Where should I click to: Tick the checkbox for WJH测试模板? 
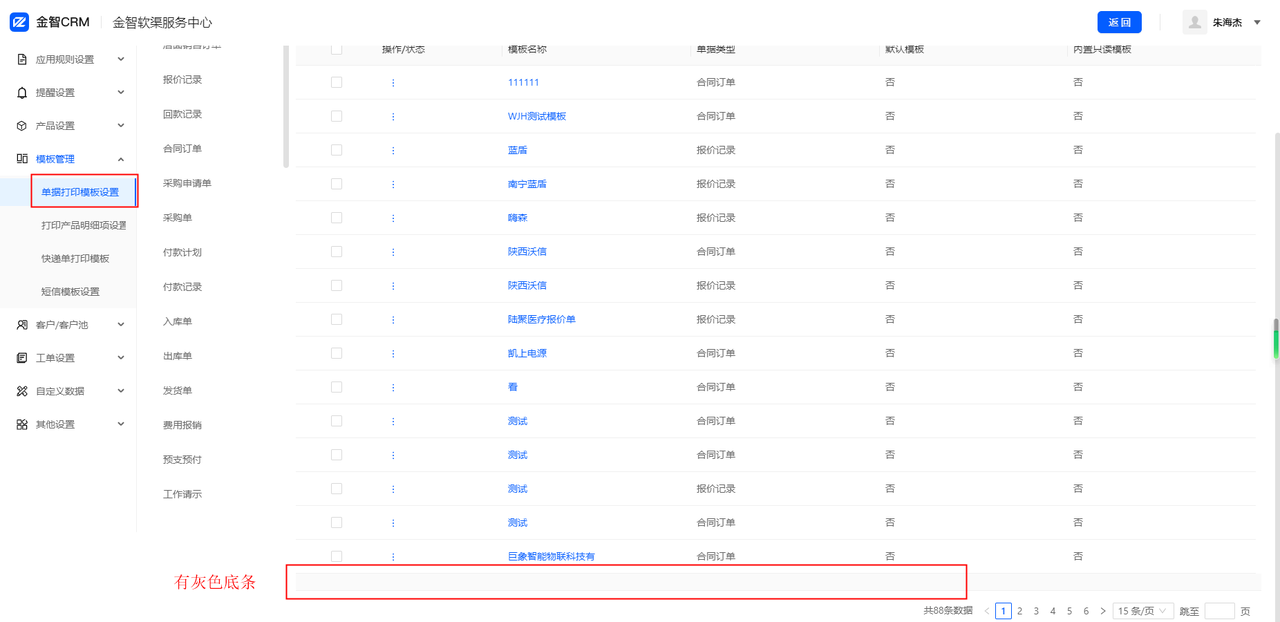336,116
